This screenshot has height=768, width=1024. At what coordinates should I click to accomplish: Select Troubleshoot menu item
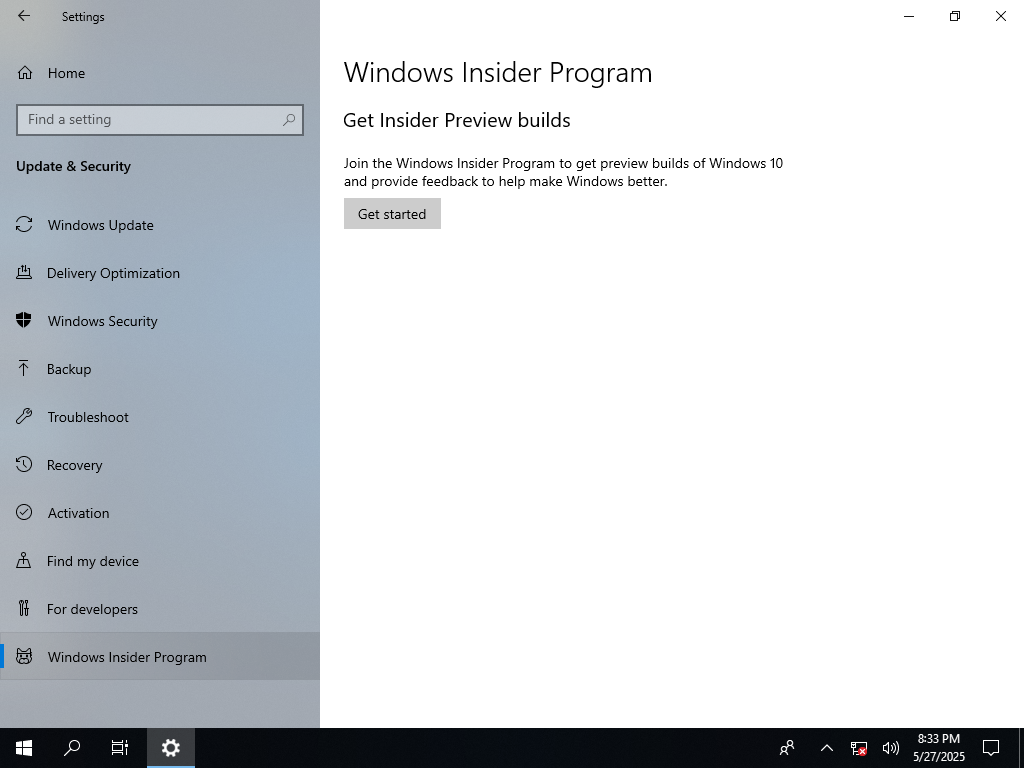[x=160, y=417]
